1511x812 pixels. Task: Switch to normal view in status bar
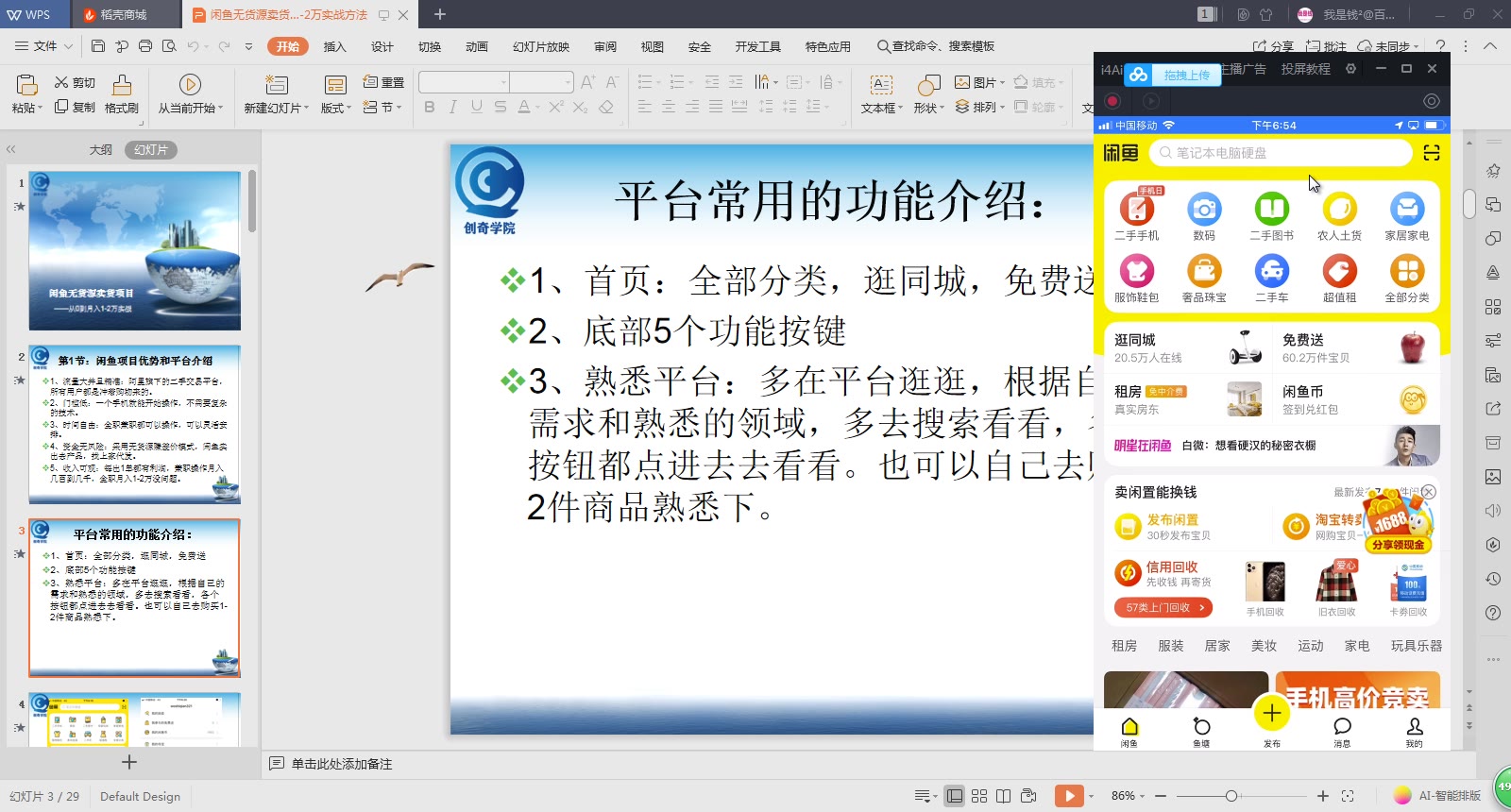pos(955,796)
